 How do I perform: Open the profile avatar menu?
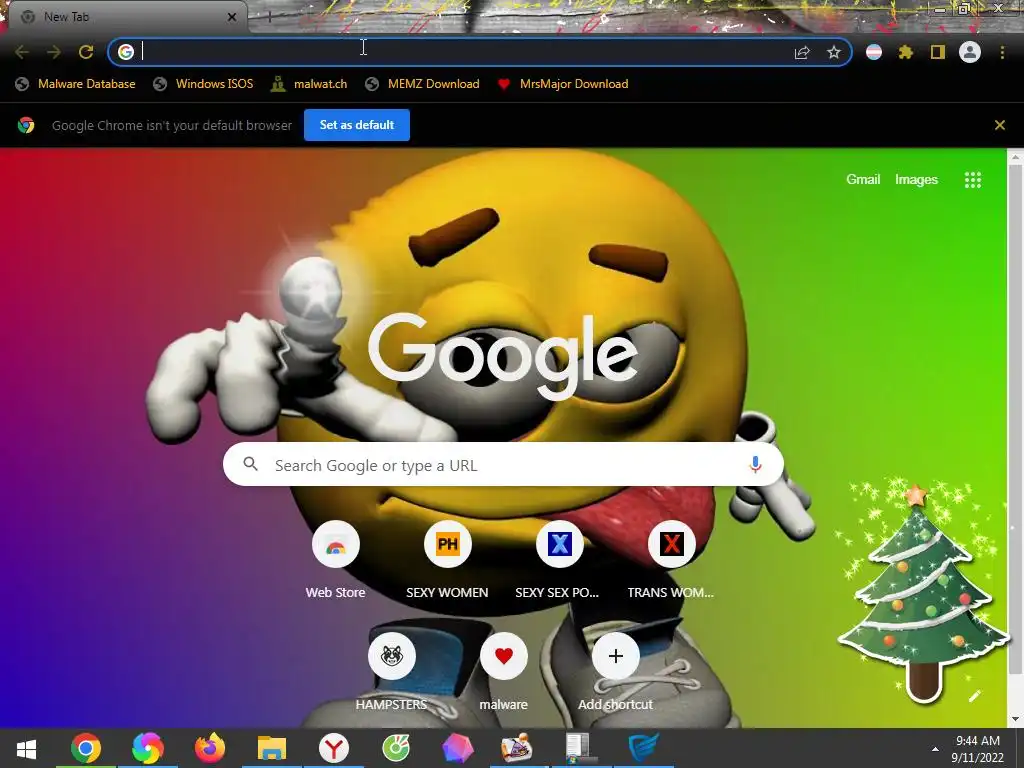970,52
